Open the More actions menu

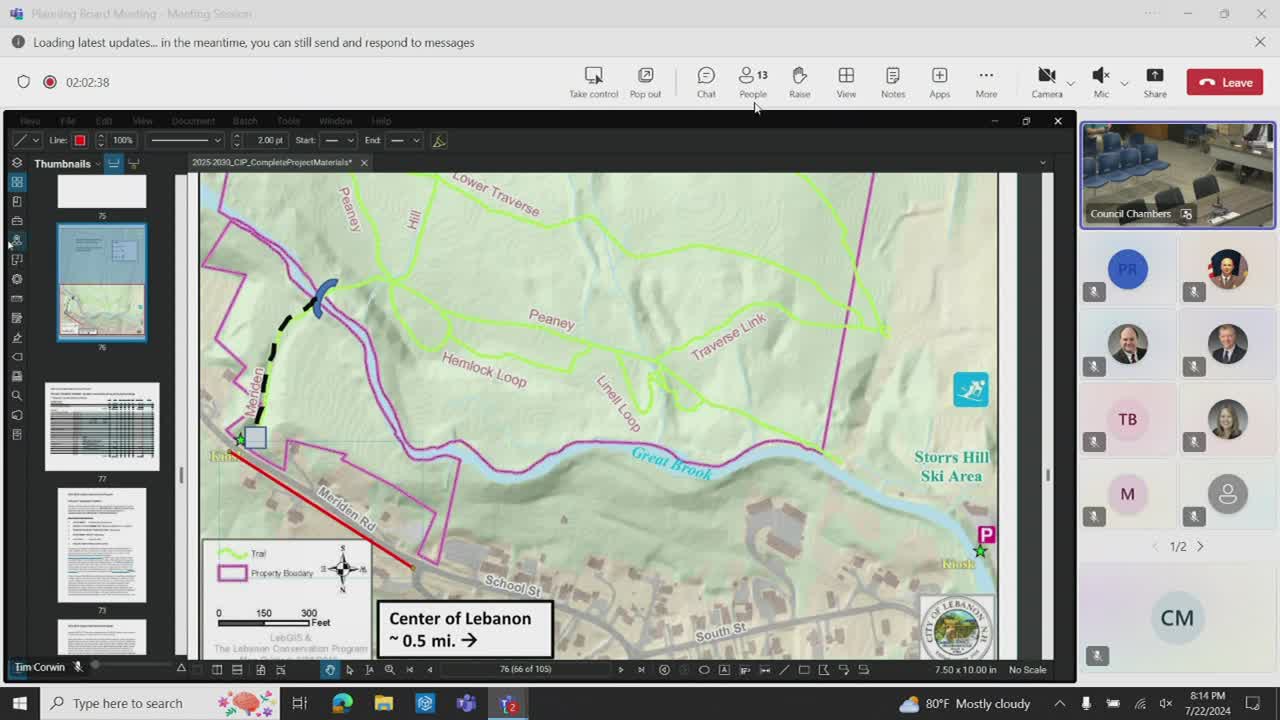(x=986, y=82)
